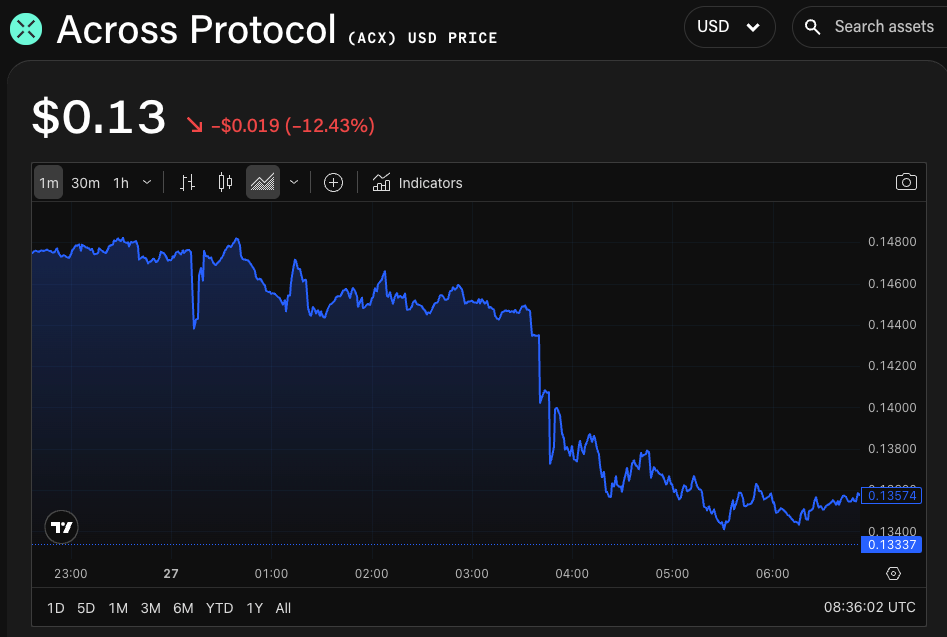Open the USD currency dropdown
Screen dimensions: 947x637
729,27
